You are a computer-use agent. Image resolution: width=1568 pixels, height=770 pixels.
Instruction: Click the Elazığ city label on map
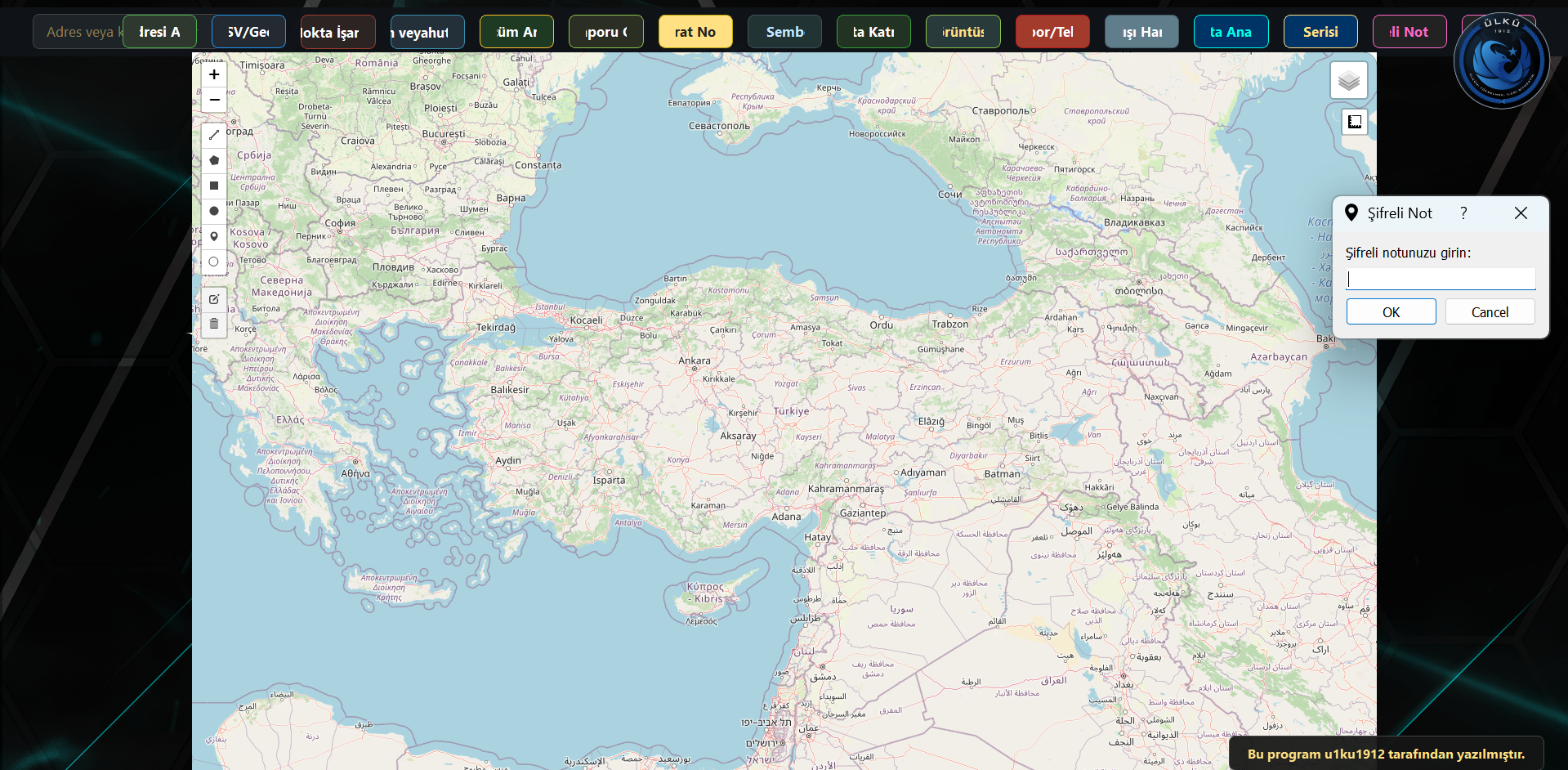click(931, 422)
